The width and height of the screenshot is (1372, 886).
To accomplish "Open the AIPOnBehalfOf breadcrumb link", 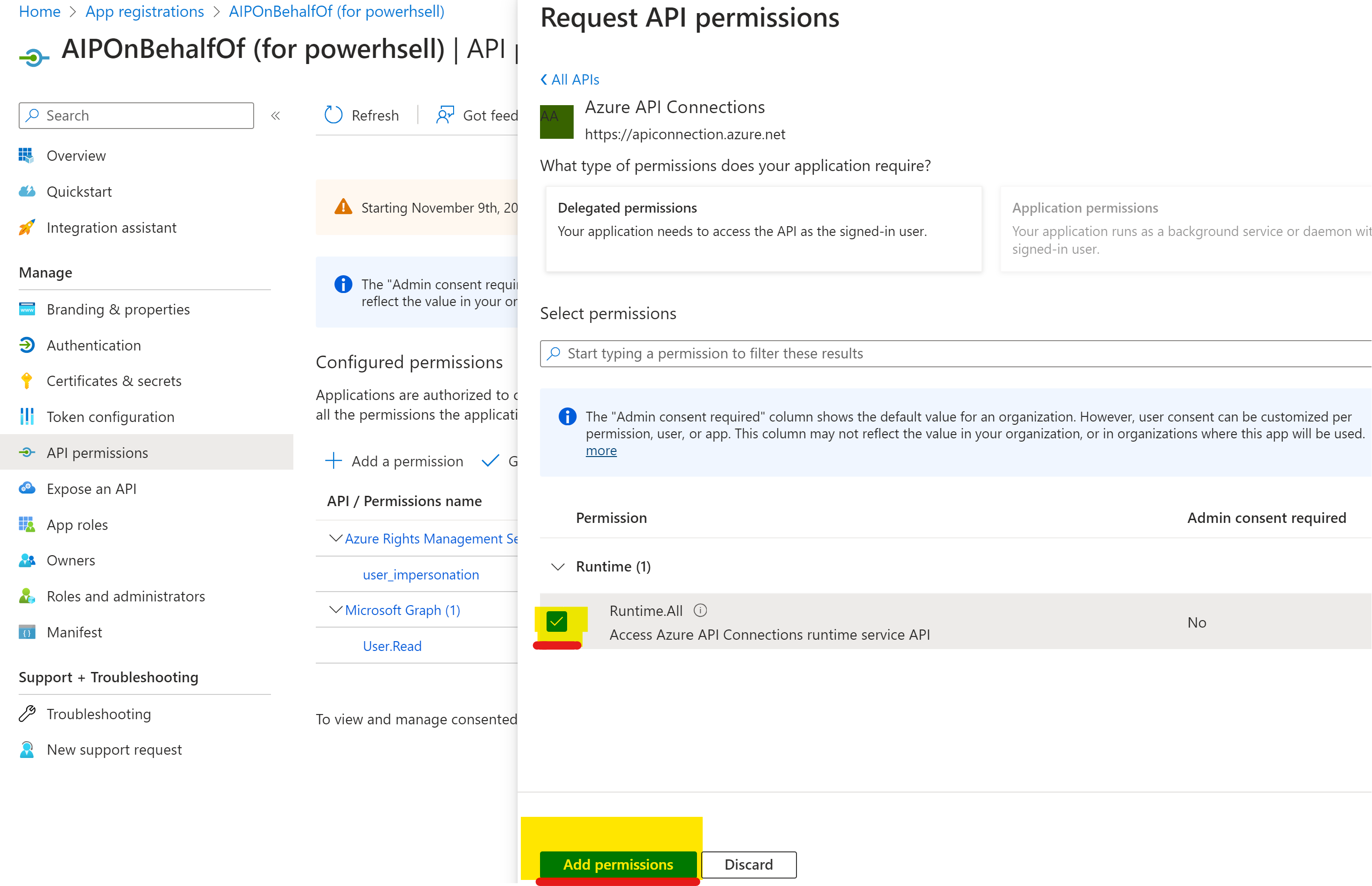I will 336,12.
